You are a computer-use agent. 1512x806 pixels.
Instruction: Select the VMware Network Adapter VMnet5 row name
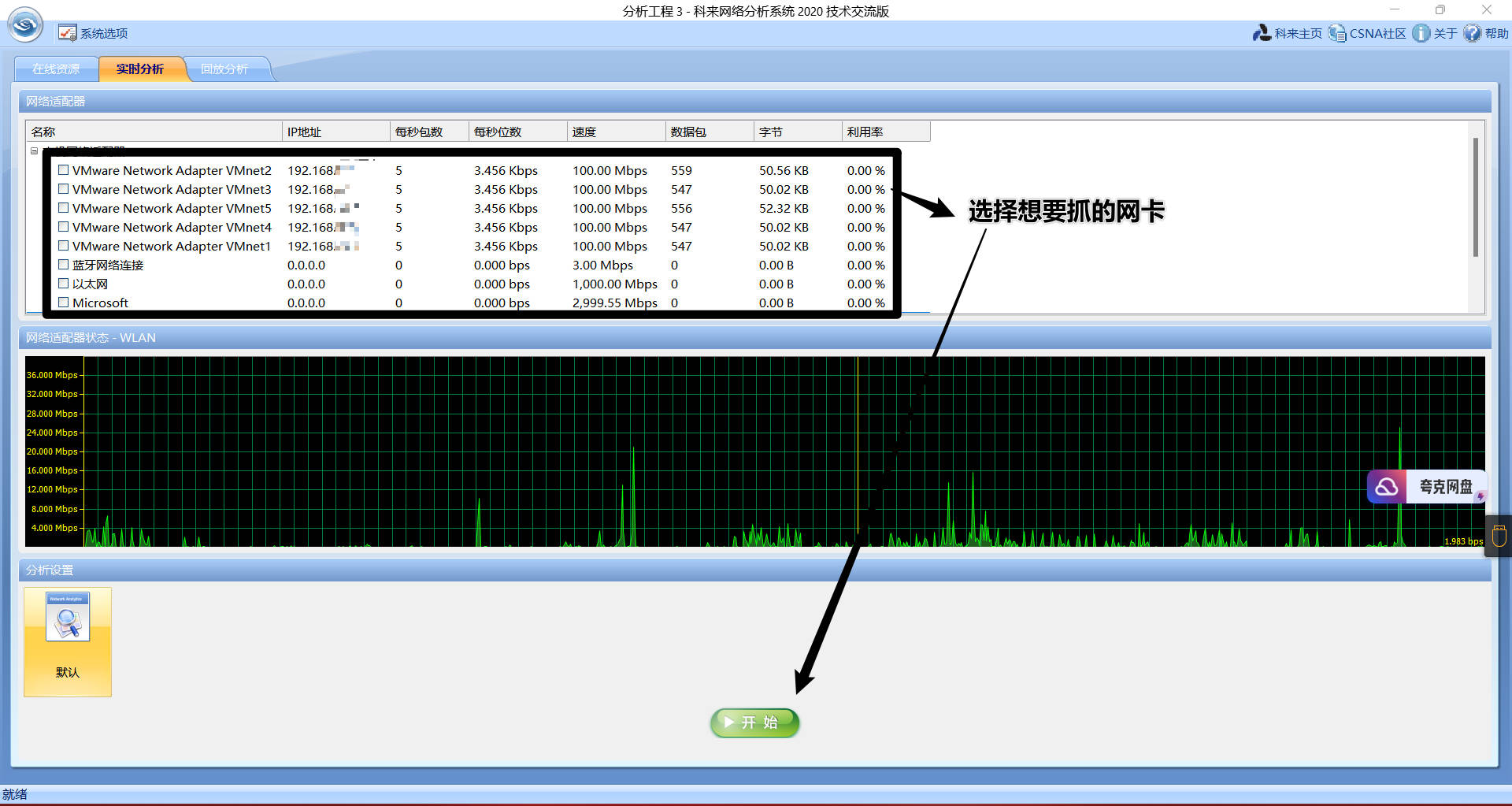click(x=172, y=208)
